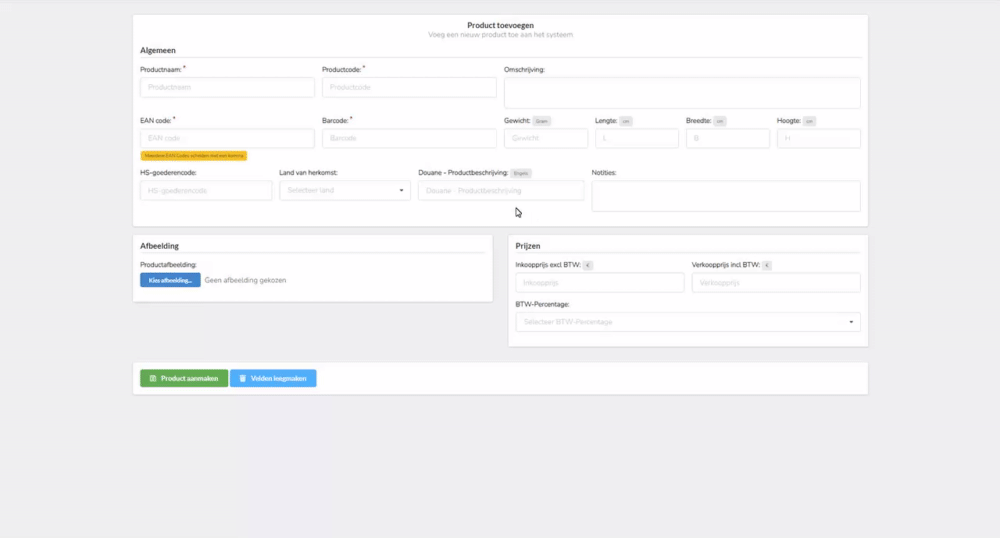Click the Engels badge next to Douane label
Image resolution: width=1000 pixels, height=538 pixels.
[520, 173]
